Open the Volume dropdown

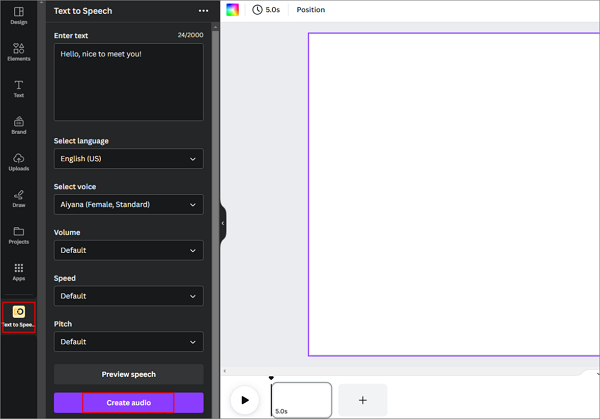click(129, 250)
